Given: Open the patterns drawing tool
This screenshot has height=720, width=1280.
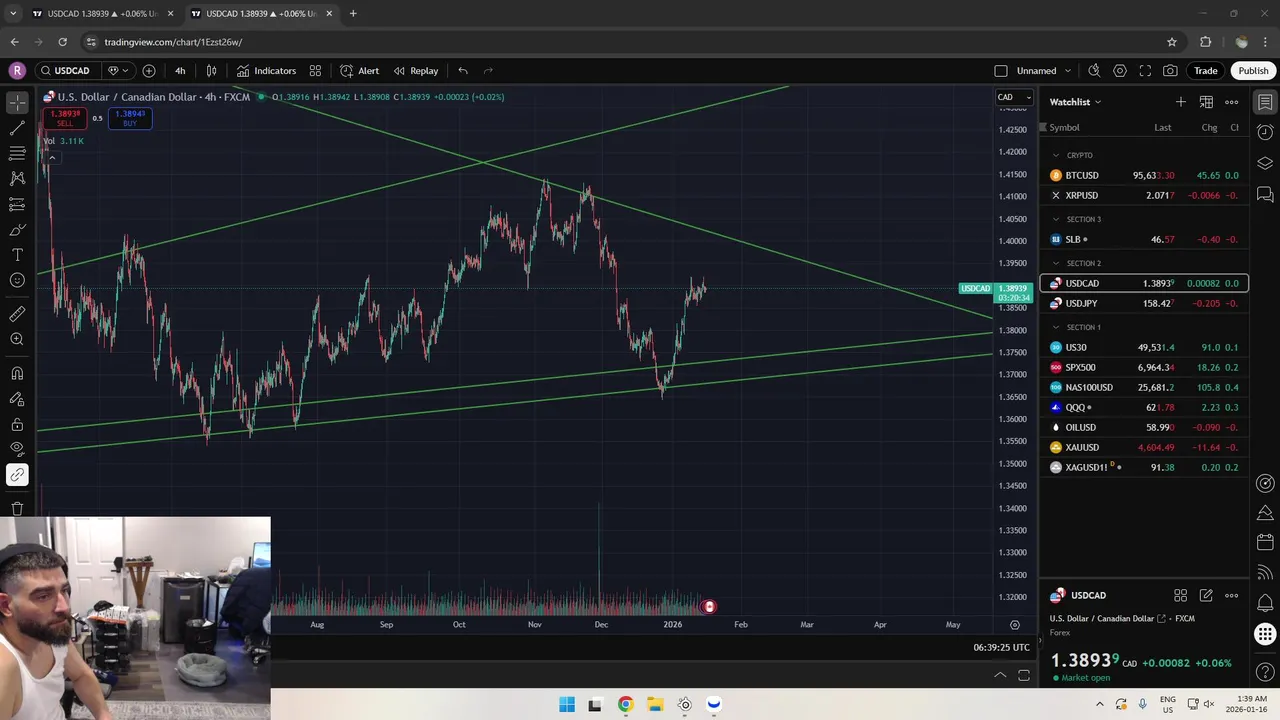Looking at the screenshot, I should coord(17,178).
